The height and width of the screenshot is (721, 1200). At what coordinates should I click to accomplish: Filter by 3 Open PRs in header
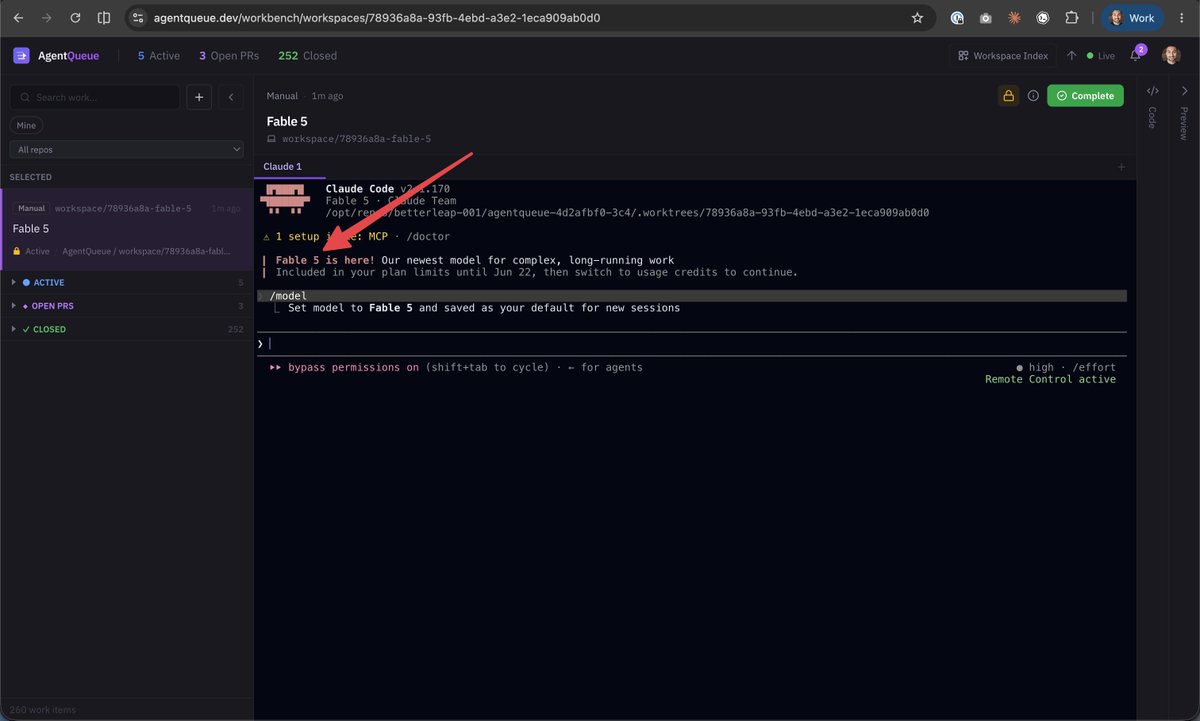pyautogui.click(x=228, y=56)
